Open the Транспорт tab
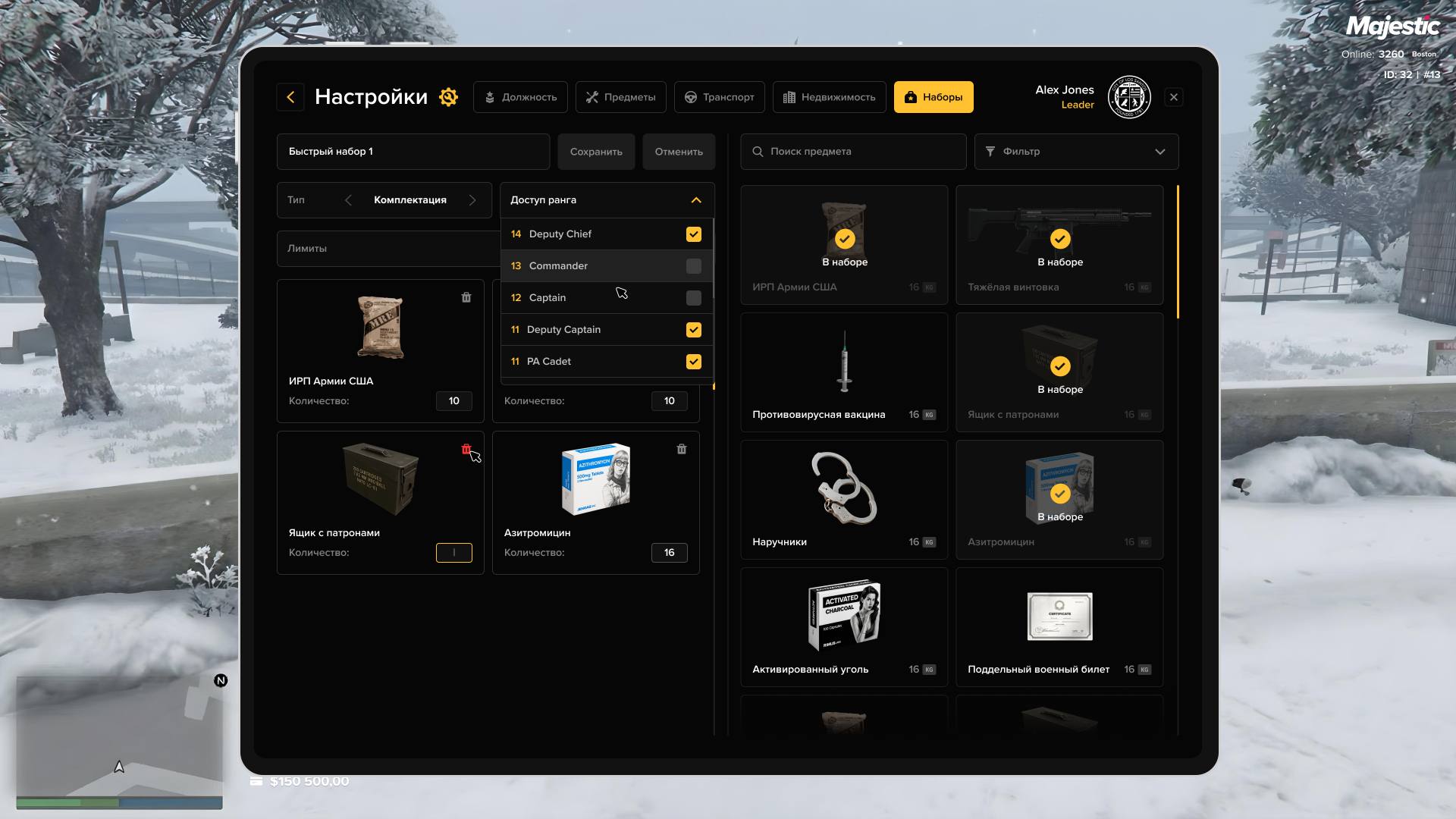This screenshot has height=819, width=1456. (719, 97)
